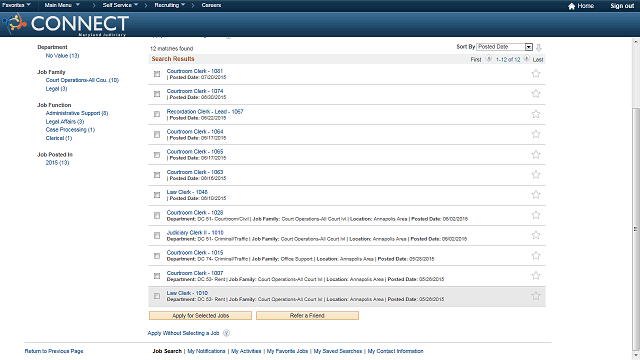Open help icon next to Apply Without Selecting
This screenshot has height=360, width=640.
pyautogui.click(x=227, y=333)
